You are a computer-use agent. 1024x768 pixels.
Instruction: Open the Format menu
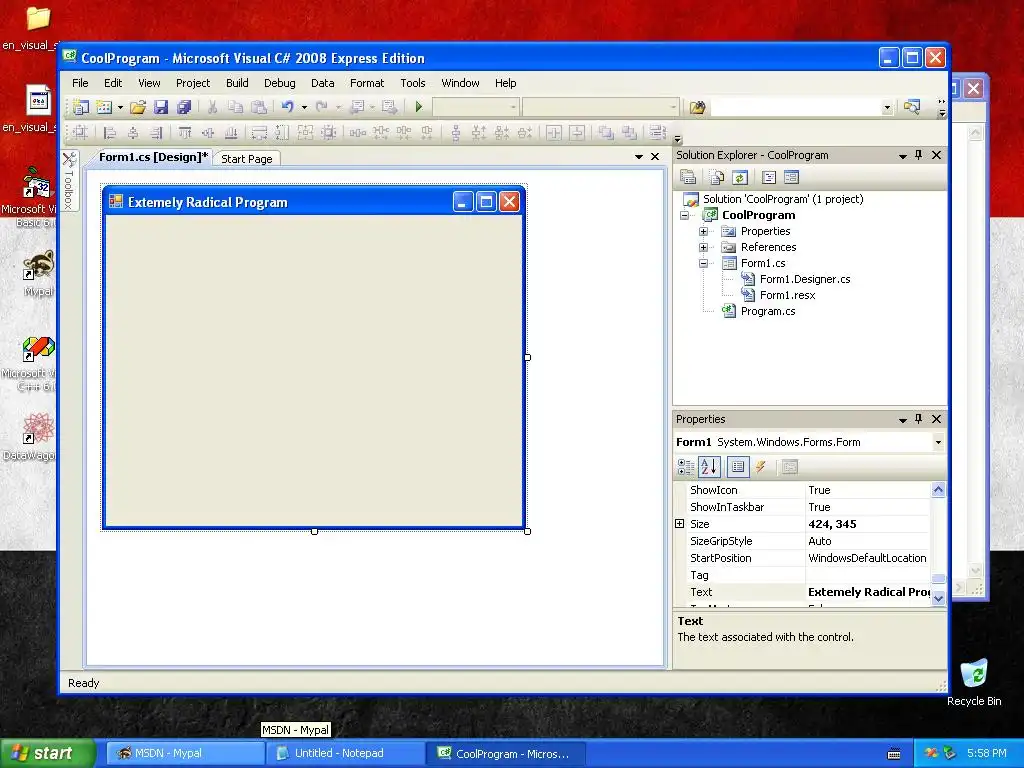click(x=367, y=83)
